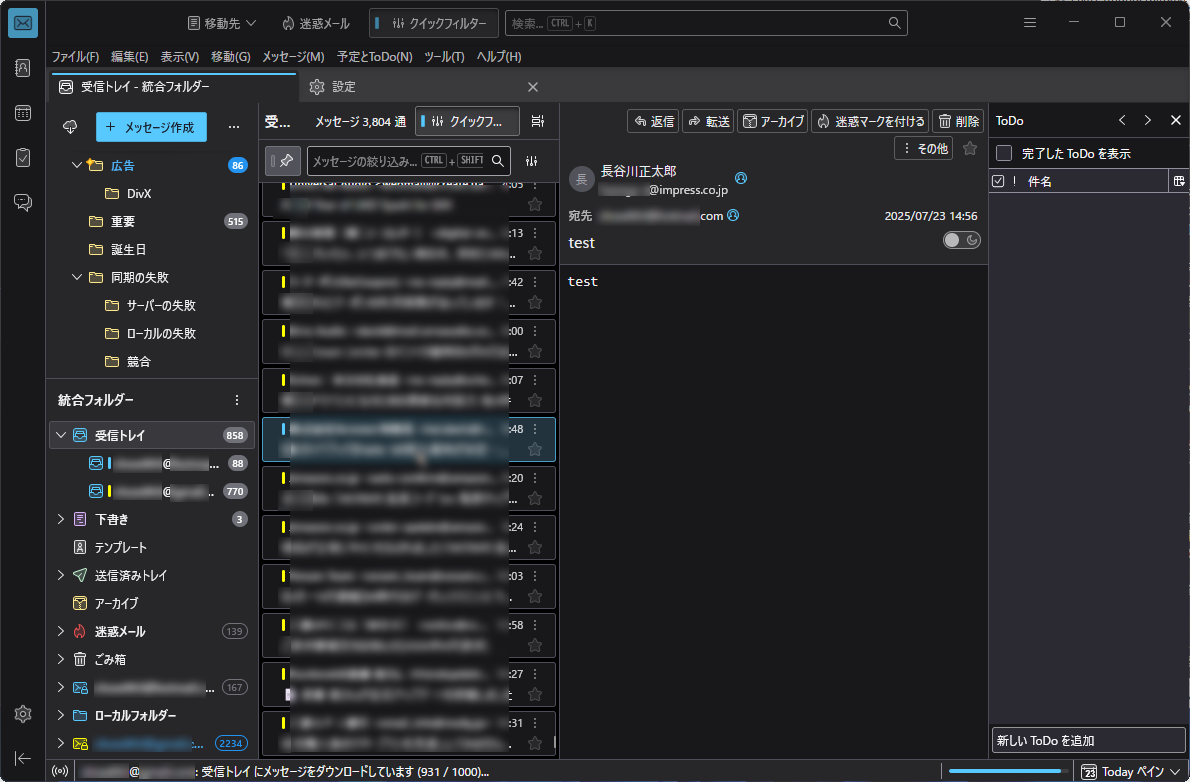The image size is (1190, 782).
Task: Open the メッセージ(M) menu
Action: tap(293, 57)
